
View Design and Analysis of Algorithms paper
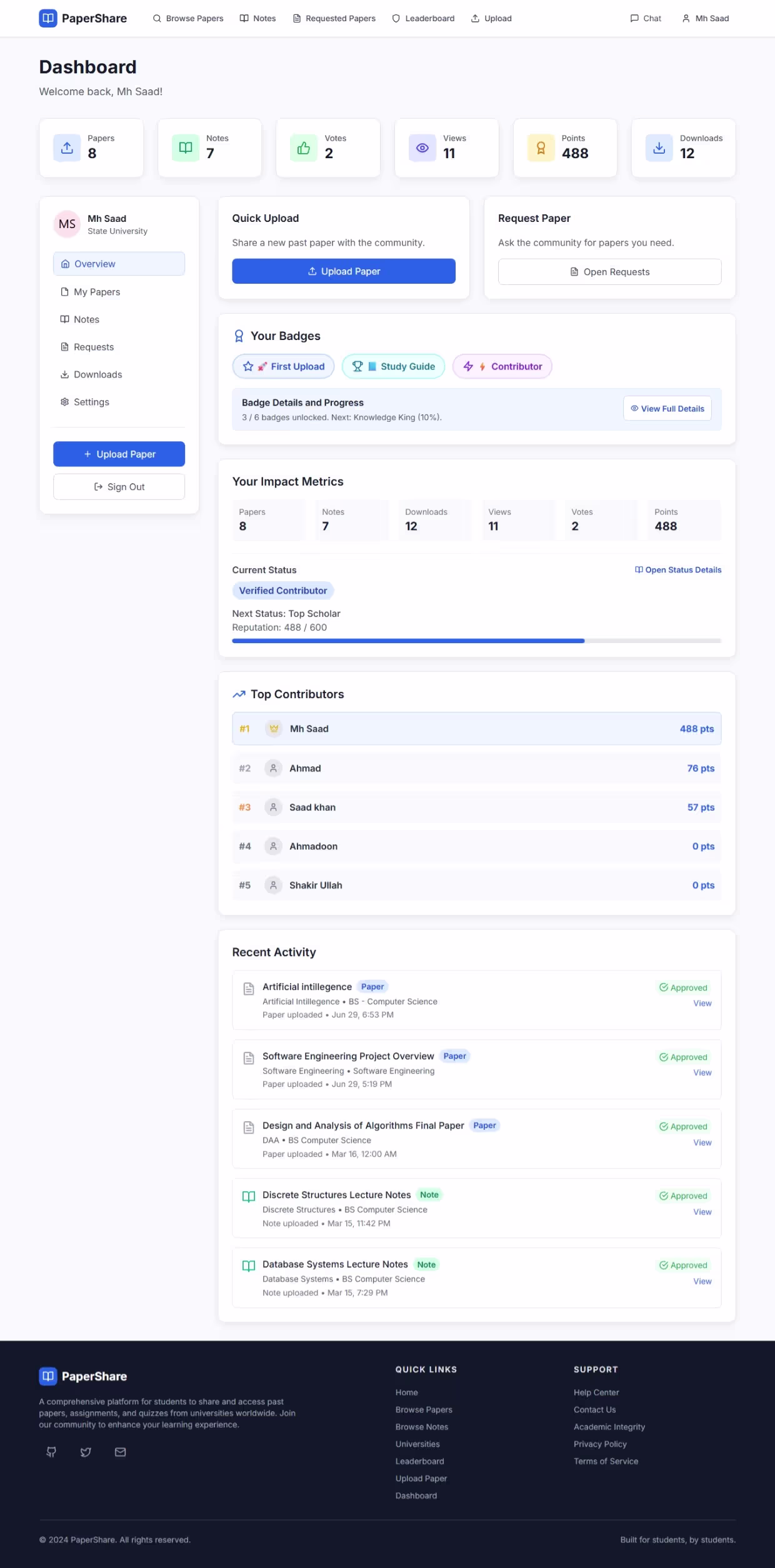coord(702,1142)
